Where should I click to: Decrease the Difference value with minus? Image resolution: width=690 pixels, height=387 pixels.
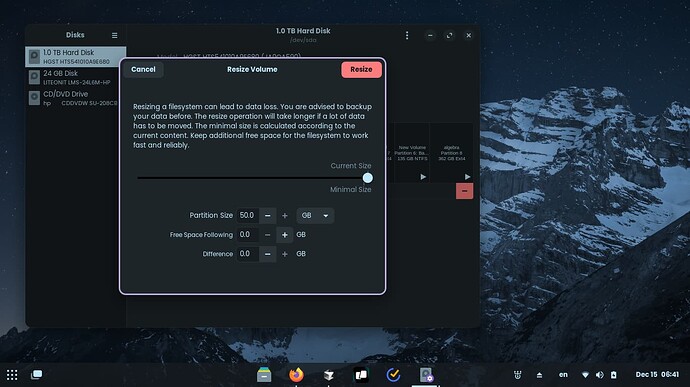pos(268,254)
